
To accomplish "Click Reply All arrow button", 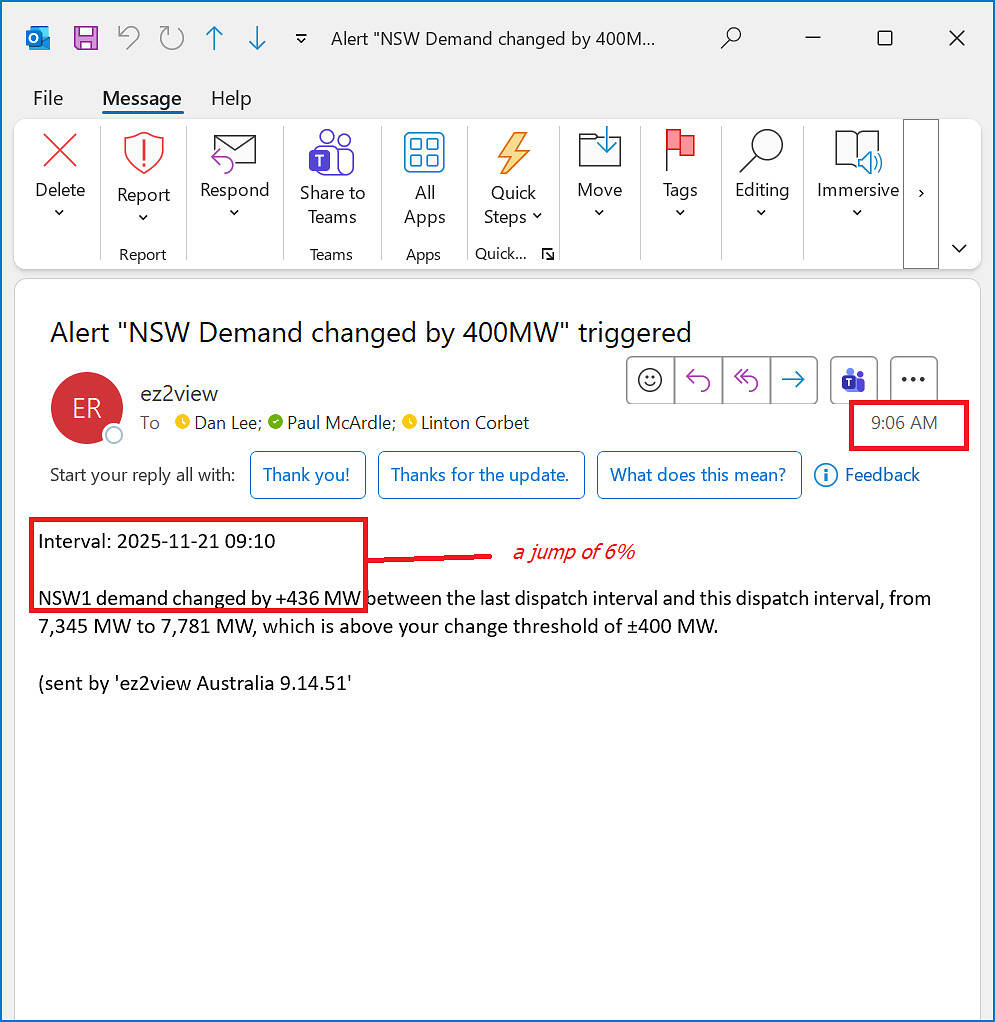I will click(x=745, y=380).
